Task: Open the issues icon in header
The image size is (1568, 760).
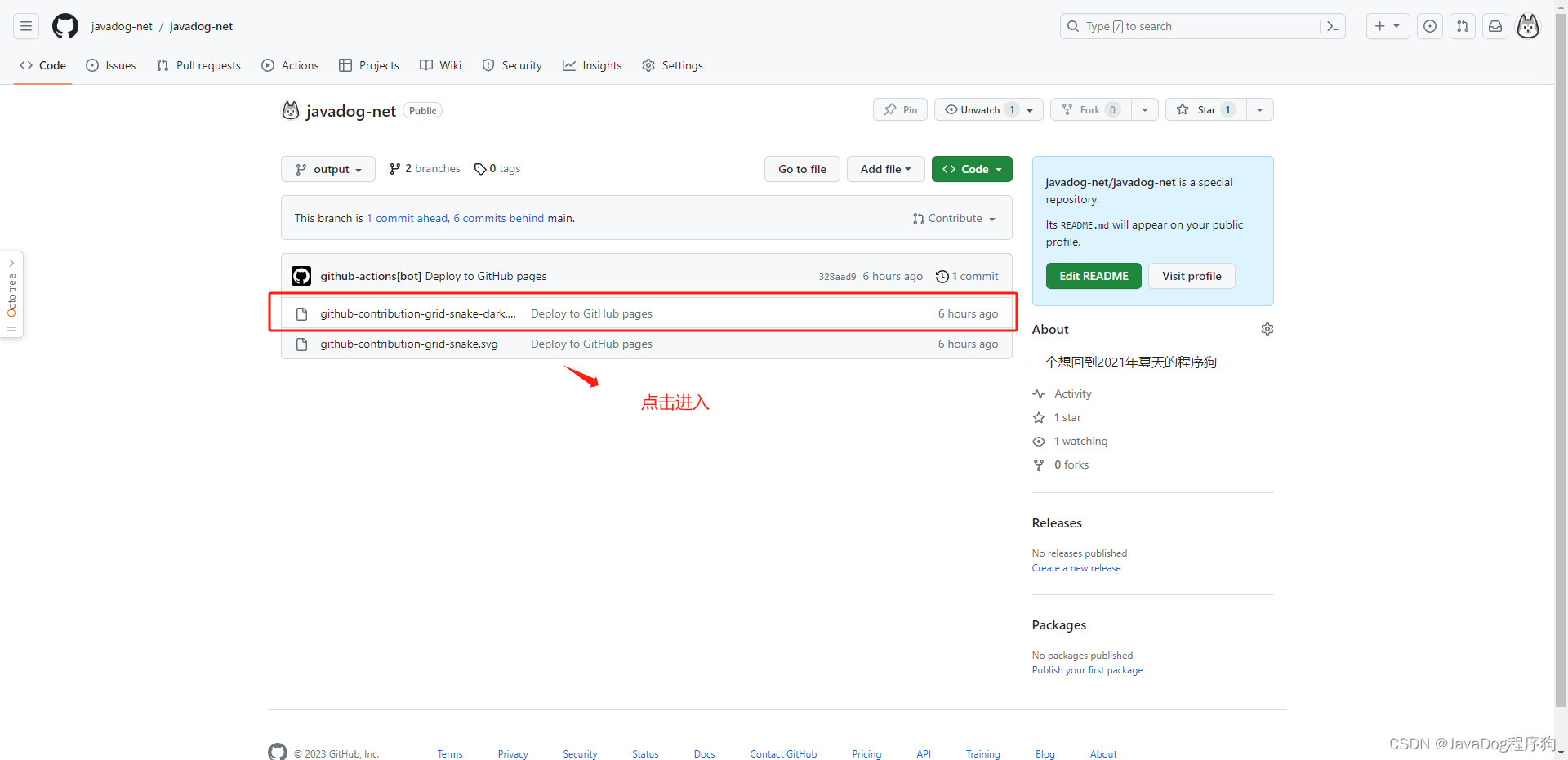Action: [1429, 26]
